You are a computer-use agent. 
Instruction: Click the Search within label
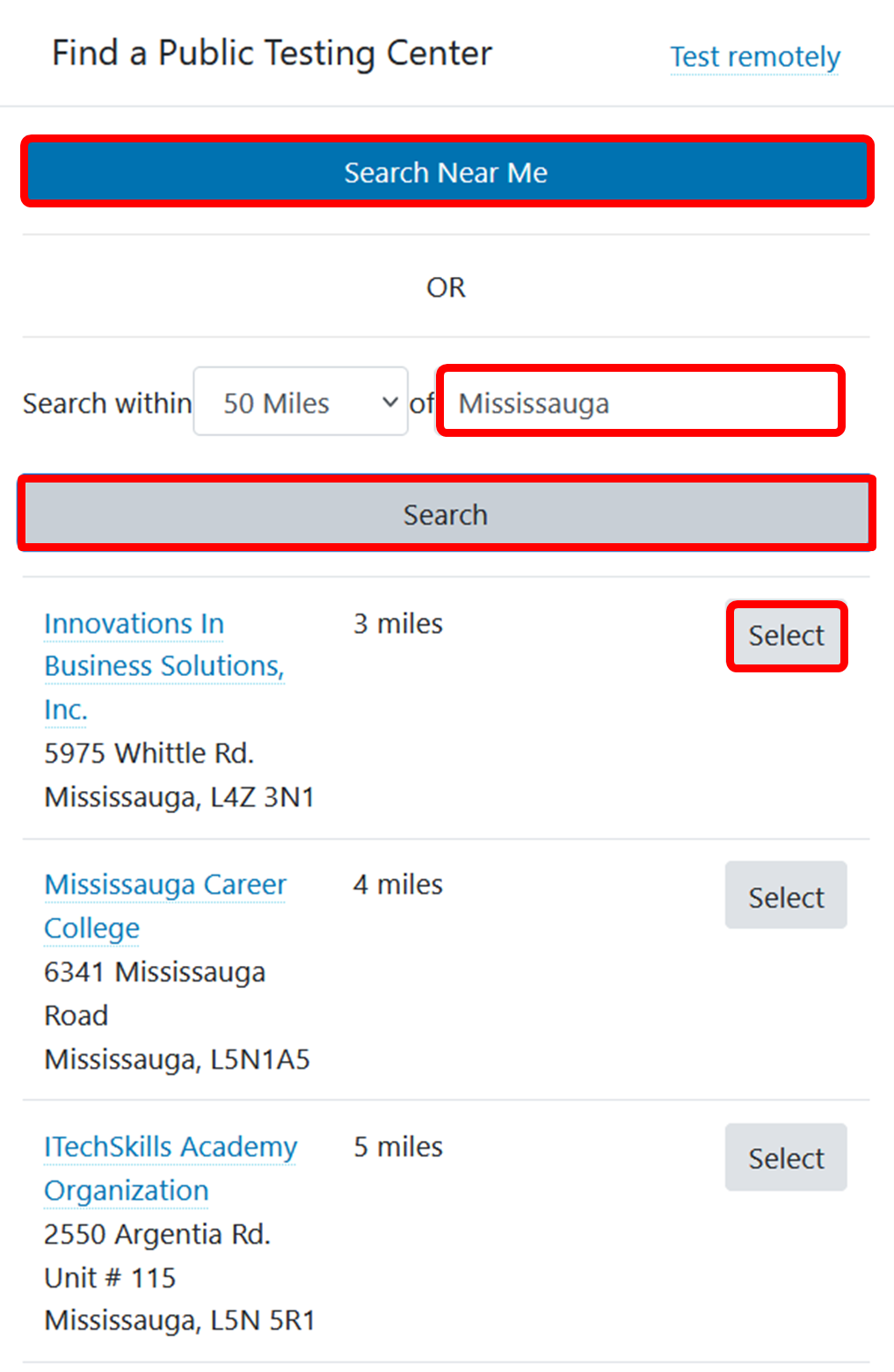pos(107,403)
